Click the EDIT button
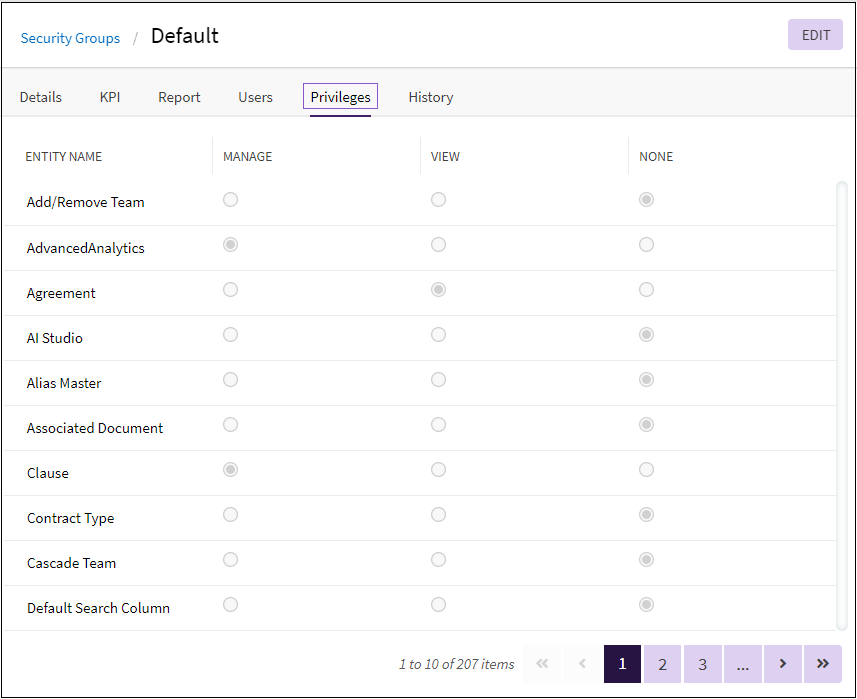Viewport: 857px width, 699px height. [815, 35]
